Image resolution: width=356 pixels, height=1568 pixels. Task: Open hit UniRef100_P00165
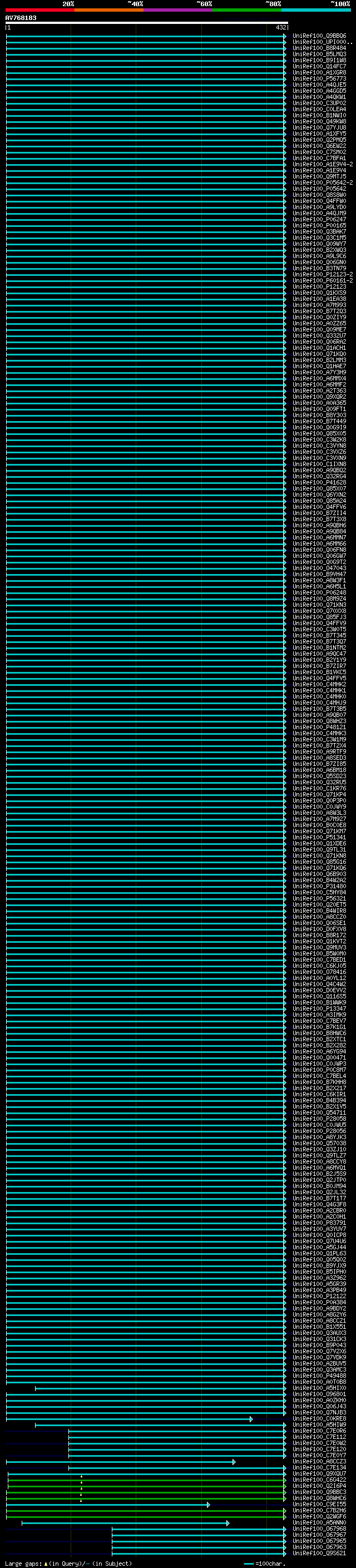point(319,226)
